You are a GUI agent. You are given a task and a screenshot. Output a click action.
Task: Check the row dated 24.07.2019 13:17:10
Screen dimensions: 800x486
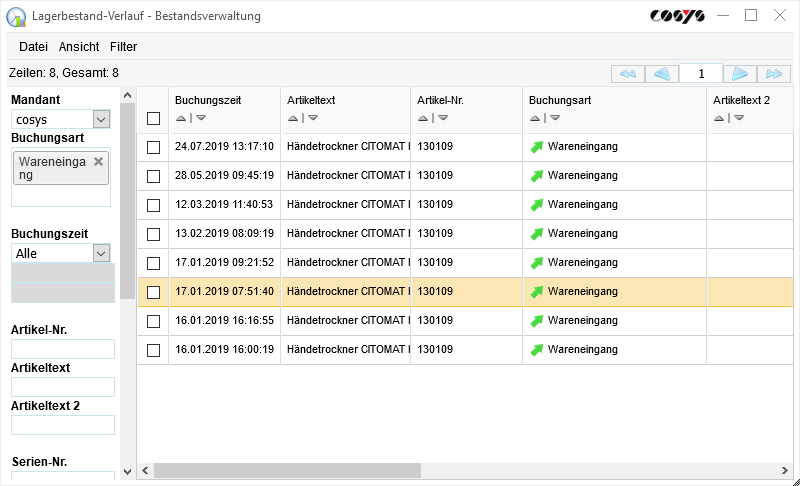[153, 147]
